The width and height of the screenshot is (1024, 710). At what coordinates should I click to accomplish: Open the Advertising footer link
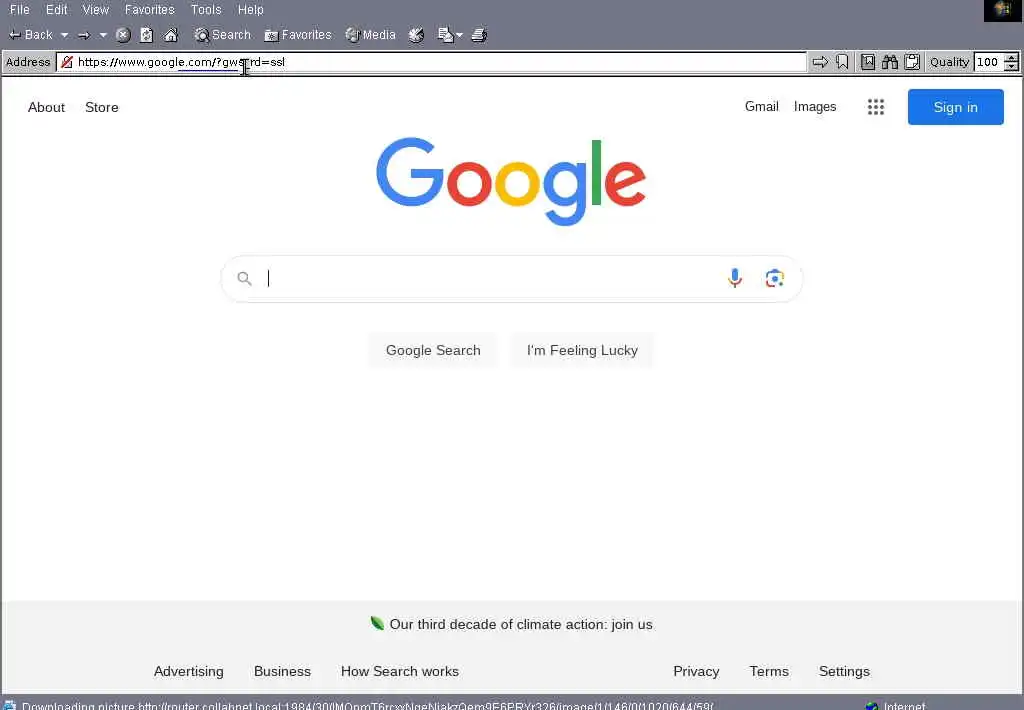click(189, 671)
